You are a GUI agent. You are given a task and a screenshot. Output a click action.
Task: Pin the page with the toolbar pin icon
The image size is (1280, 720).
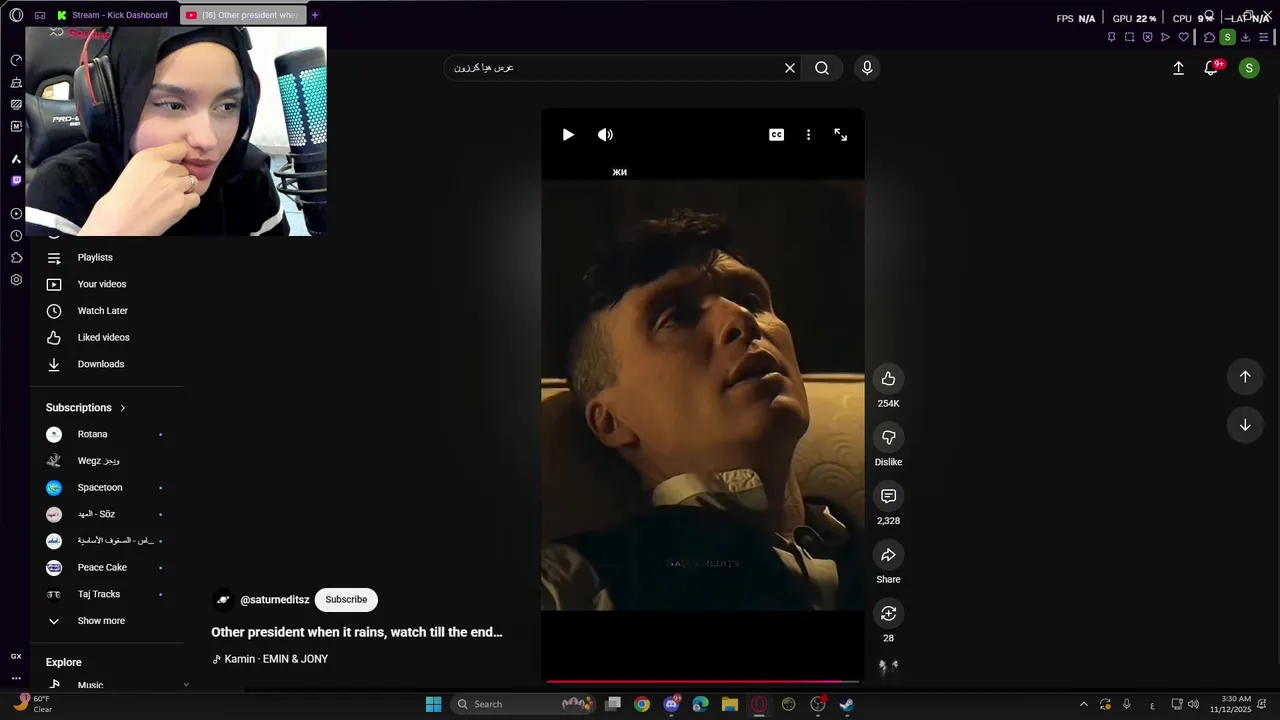click(1111, 37)
